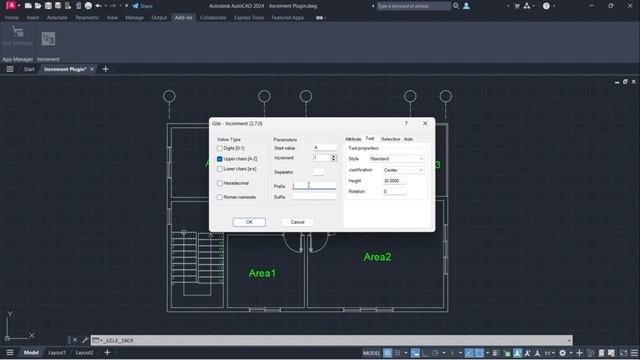Open the Home ribbon tab
The width and height of the screenshot is (640, 360).
coord(11,18)
